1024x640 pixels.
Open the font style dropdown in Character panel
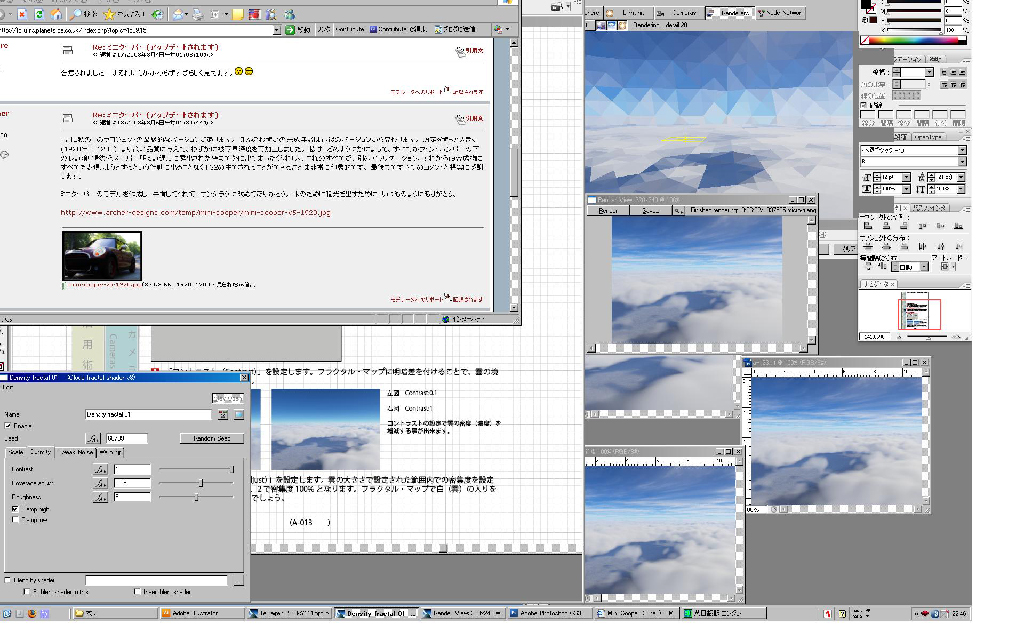(x=962, y=161)
